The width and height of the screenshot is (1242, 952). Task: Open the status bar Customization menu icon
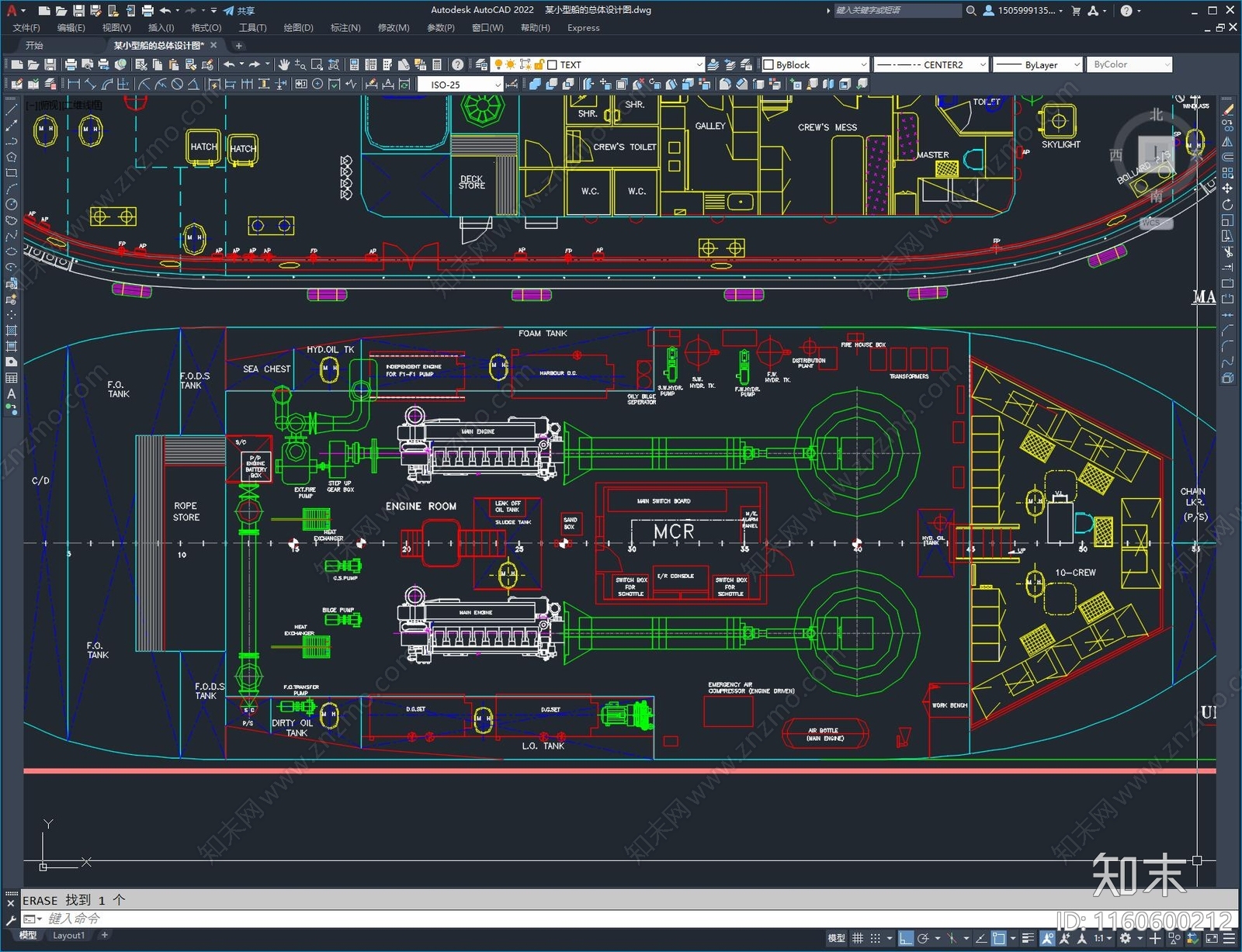pyautogui.click(x=1229, y=939)
